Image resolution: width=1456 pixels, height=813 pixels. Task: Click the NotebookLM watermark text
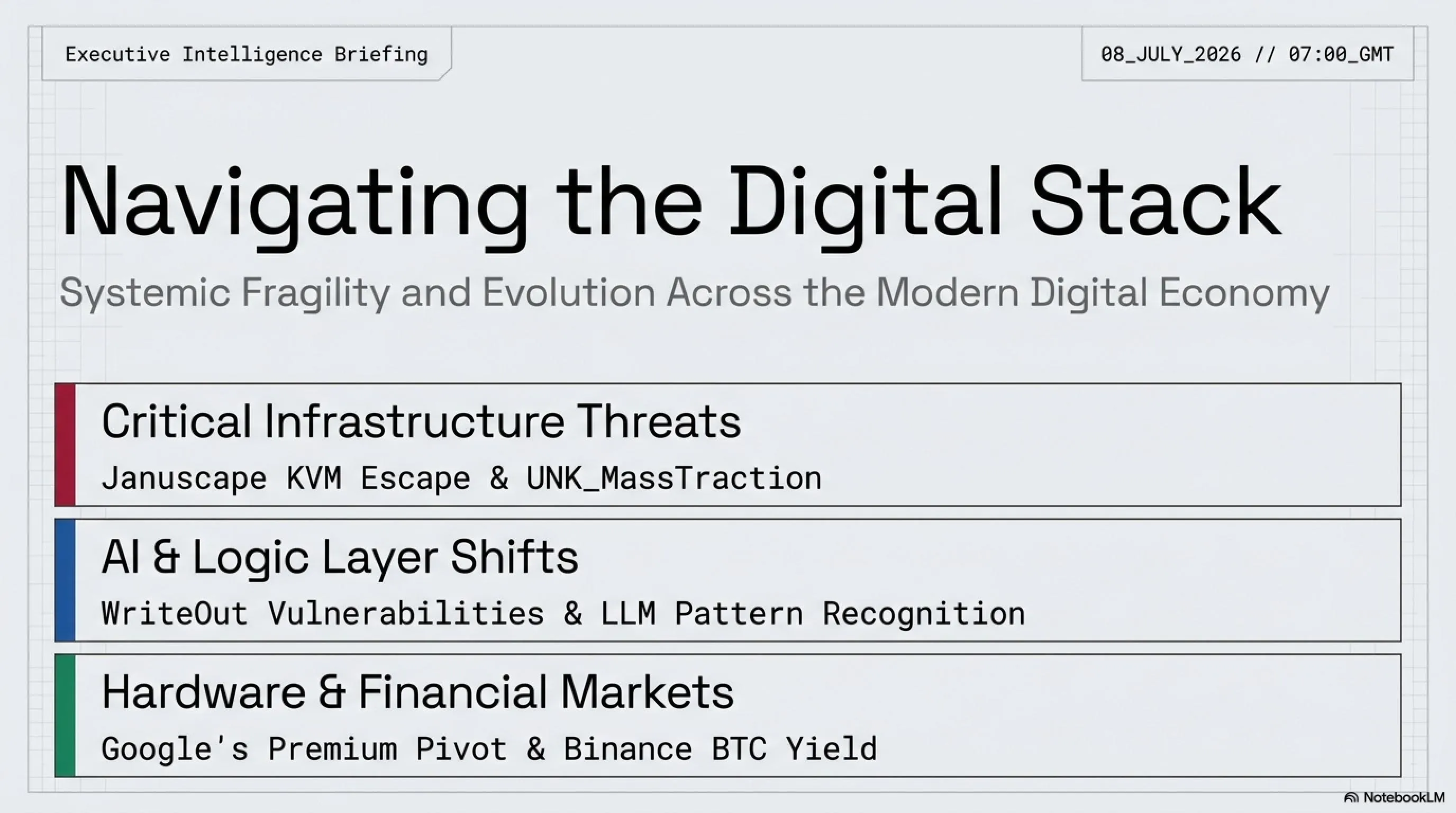1404,797
